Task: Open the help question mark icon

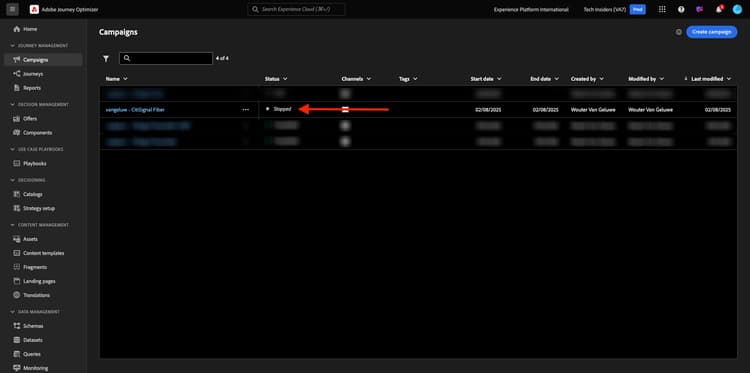Action: pyautogui.click(x=681, y=9)
